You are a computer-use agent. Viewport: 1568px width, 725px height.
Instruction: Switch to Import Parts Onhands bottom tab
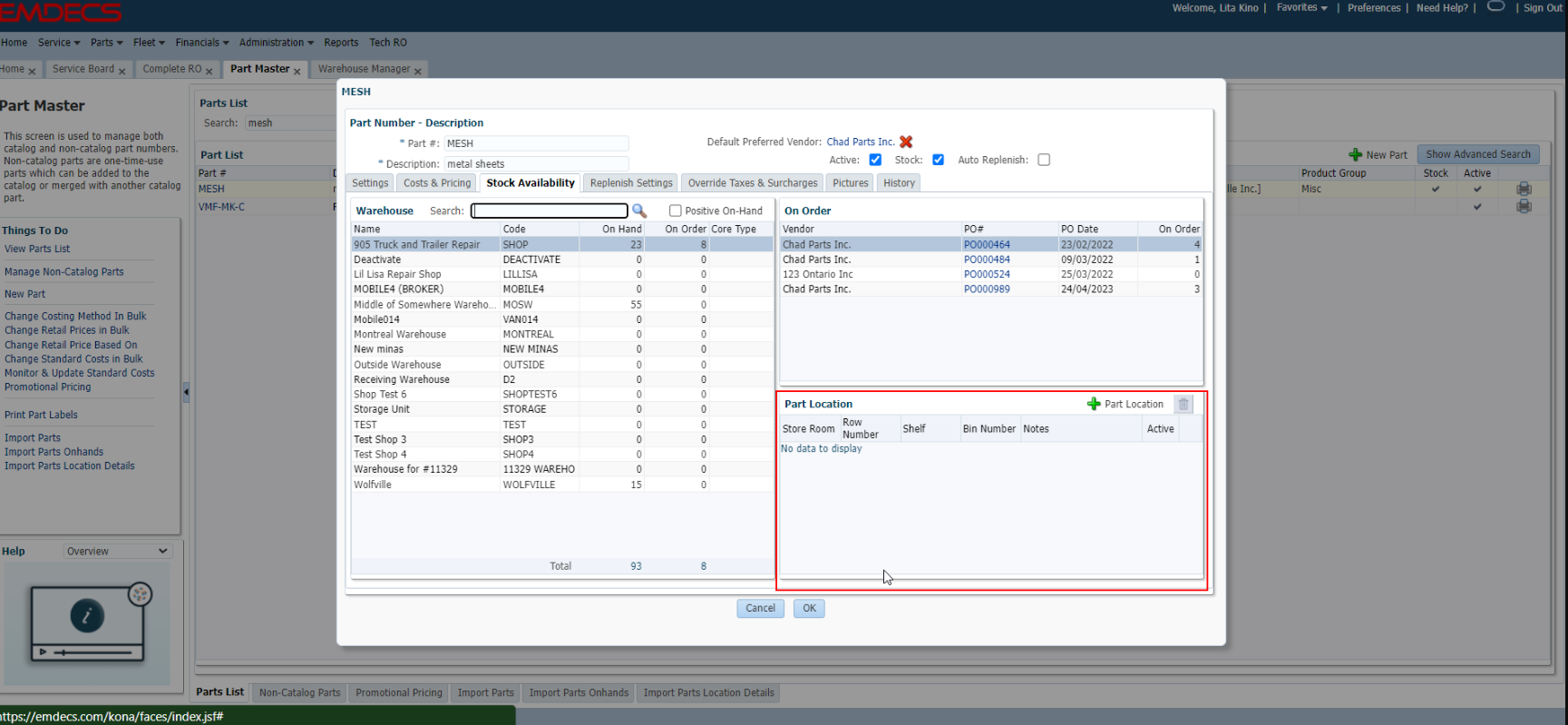click(x=579, y=692)
